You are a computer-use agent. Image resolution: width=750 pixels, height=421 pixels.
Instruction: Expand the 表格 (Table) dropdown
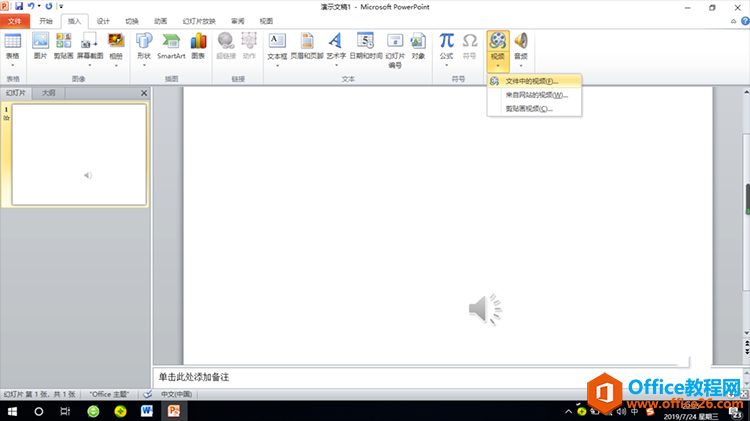12,58
